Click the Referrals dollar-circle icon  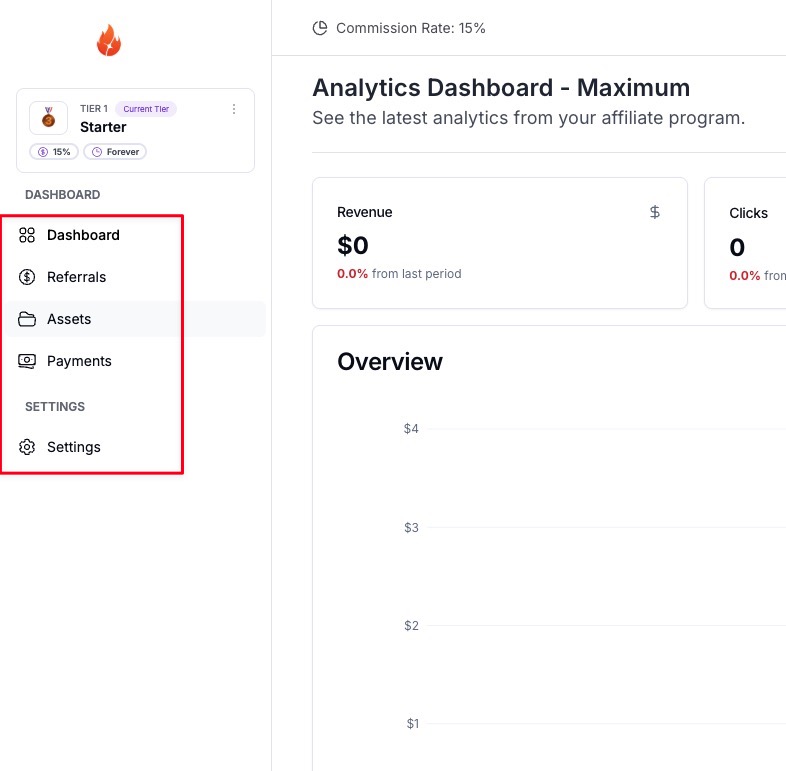coord(27,277)
